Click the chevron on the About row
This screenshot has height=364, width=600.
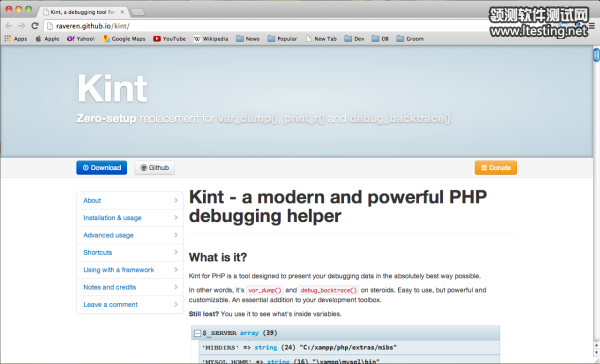[176, 200]
